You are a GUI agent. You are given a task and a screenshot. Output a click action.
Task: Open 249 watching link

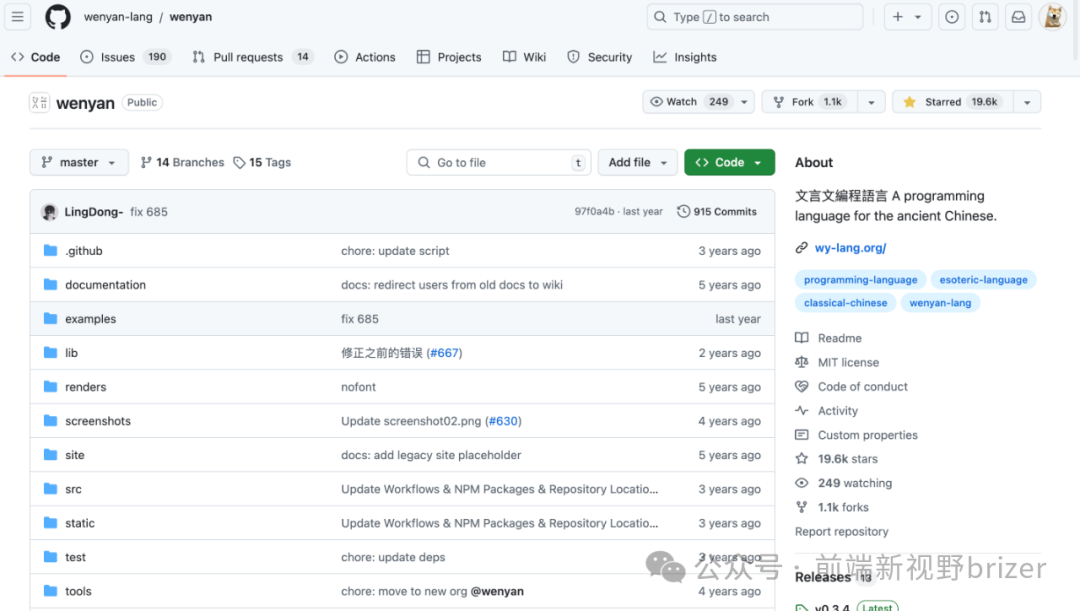855,483
